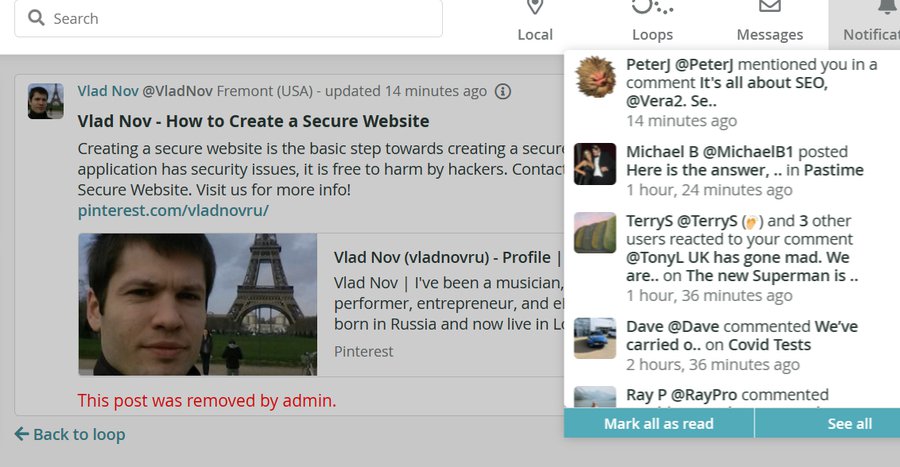
Task: Open the Messages envelope icon
Action: tap(770, 6)
